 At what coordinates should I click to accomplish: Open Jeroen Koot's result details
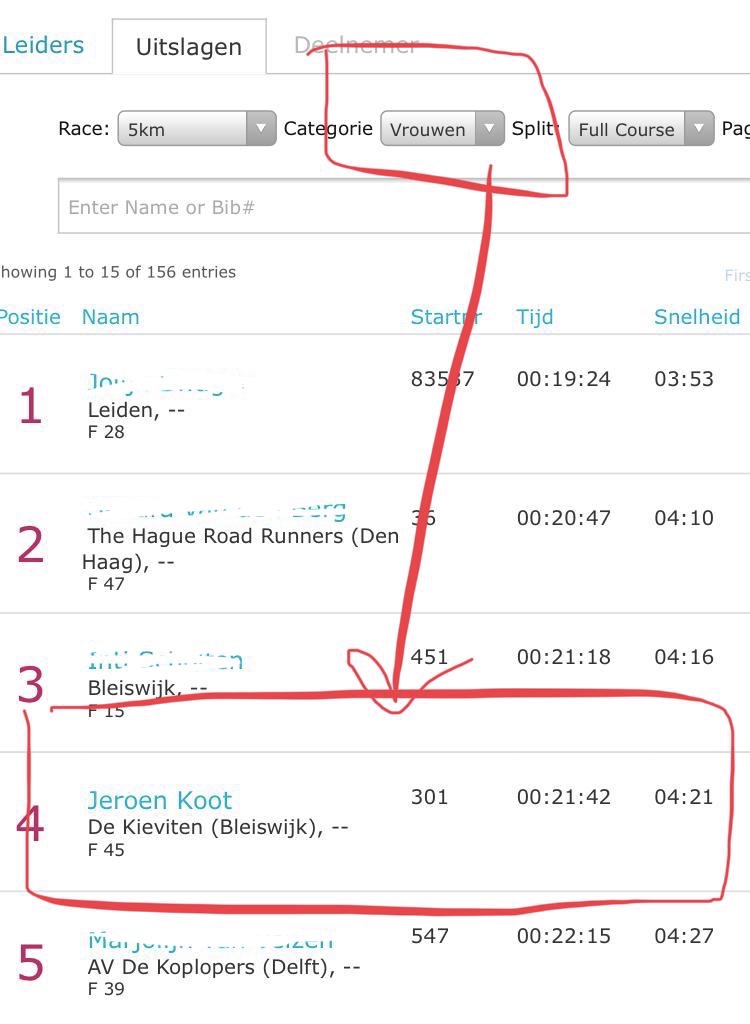(160, 801)
